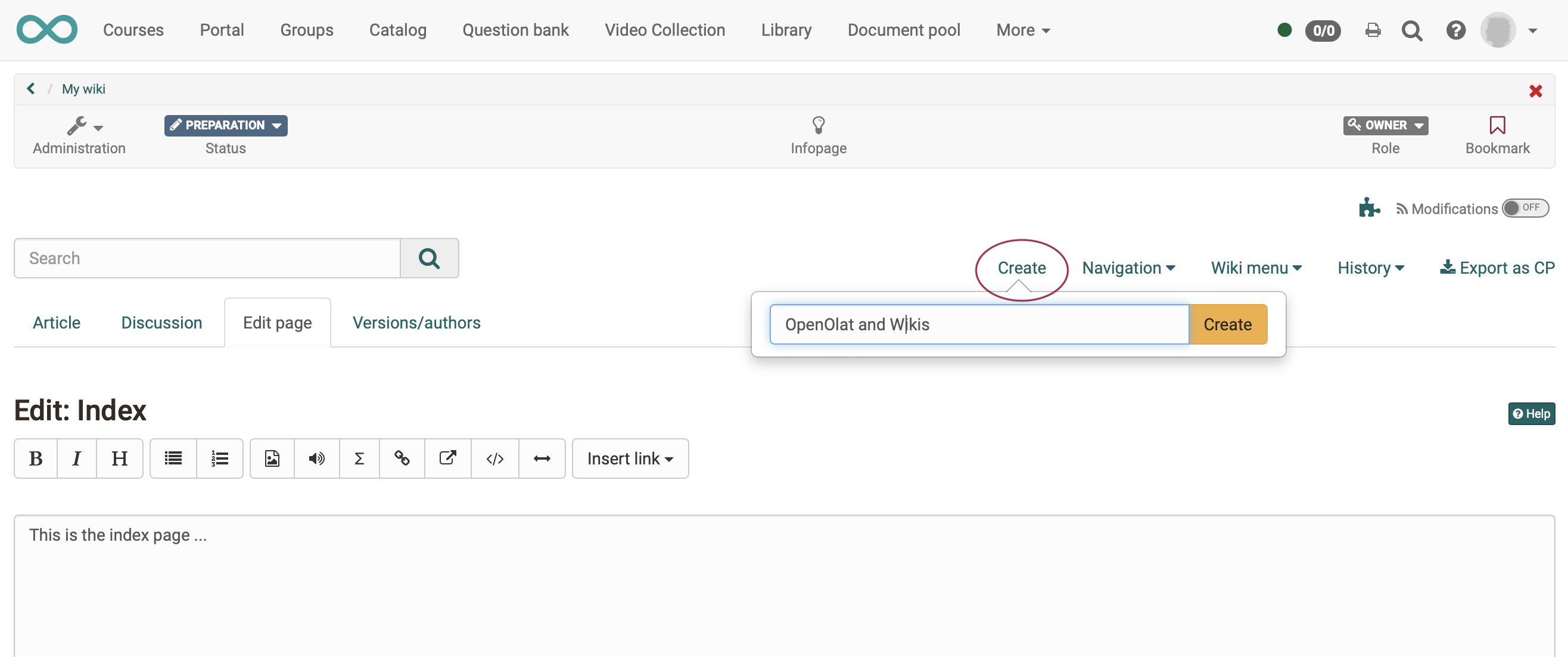Click the Italic formatting icon

pyautogui.click(x=77, y=458)
